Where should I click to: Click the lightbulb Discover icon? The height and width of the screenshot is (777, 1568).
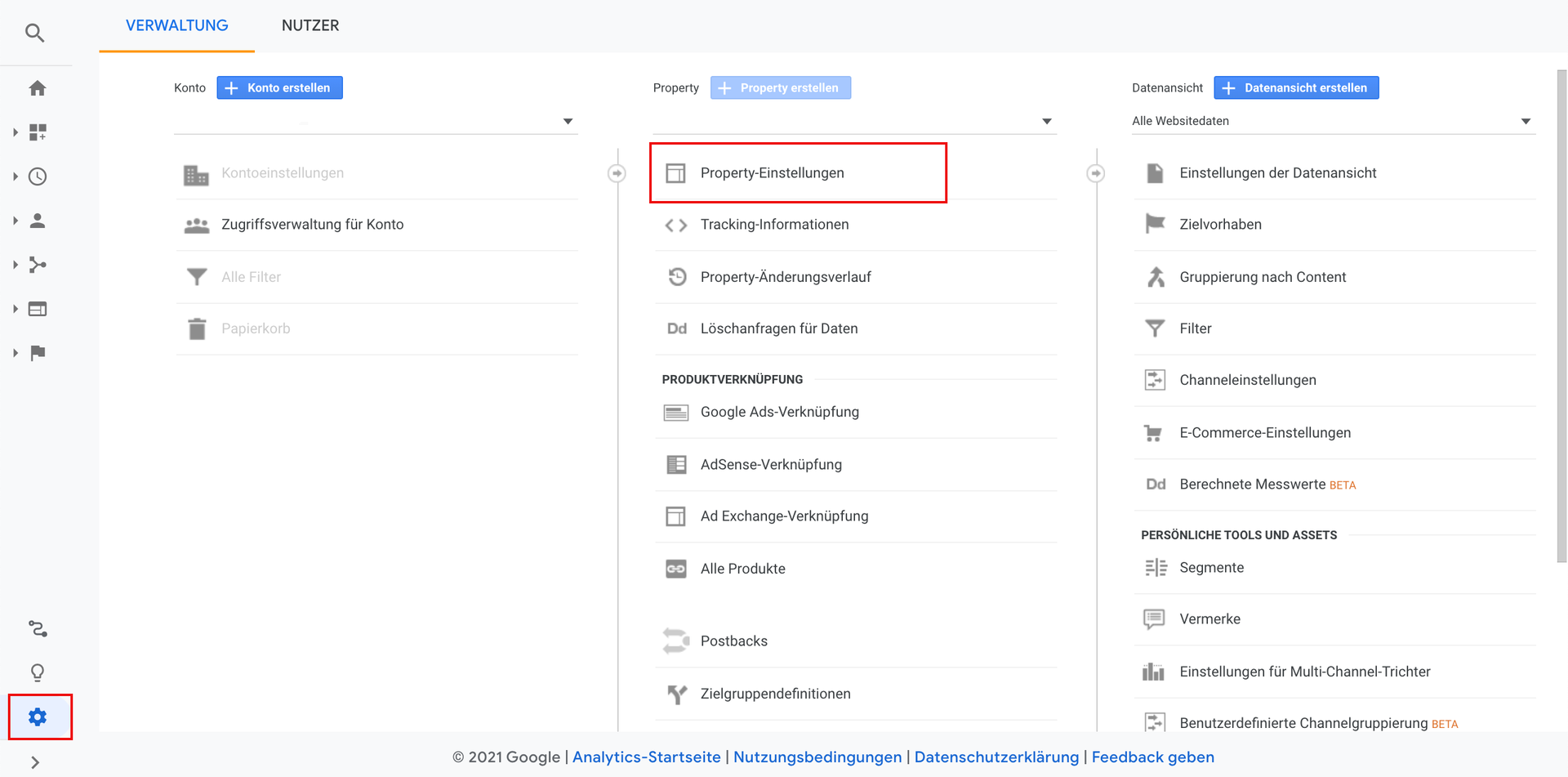[38, 672]
